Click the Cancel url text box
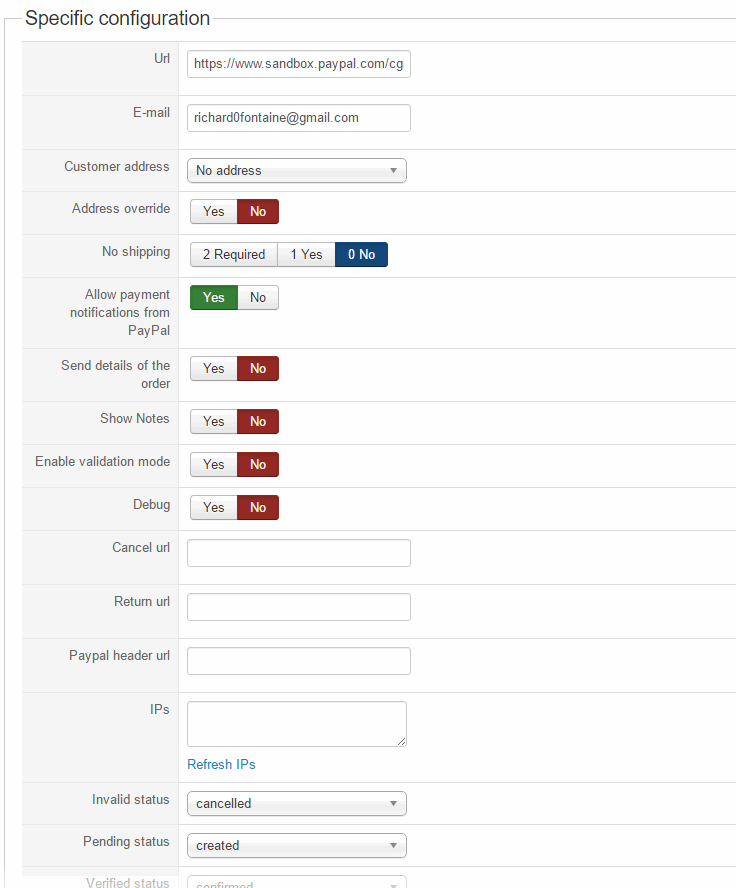Screen dimensions: 736x888 click(x=298, y=553)
